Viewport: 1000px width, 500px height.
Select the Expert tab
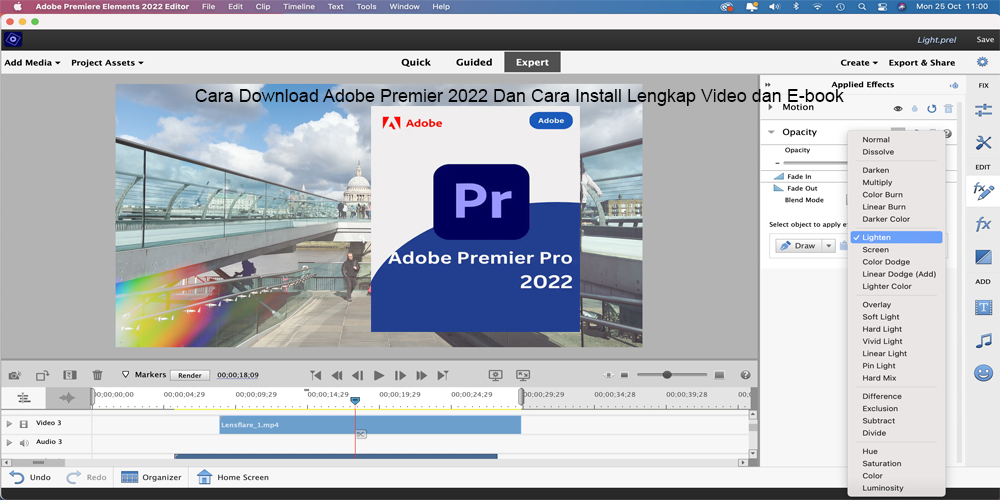click(x=533, y=62)
